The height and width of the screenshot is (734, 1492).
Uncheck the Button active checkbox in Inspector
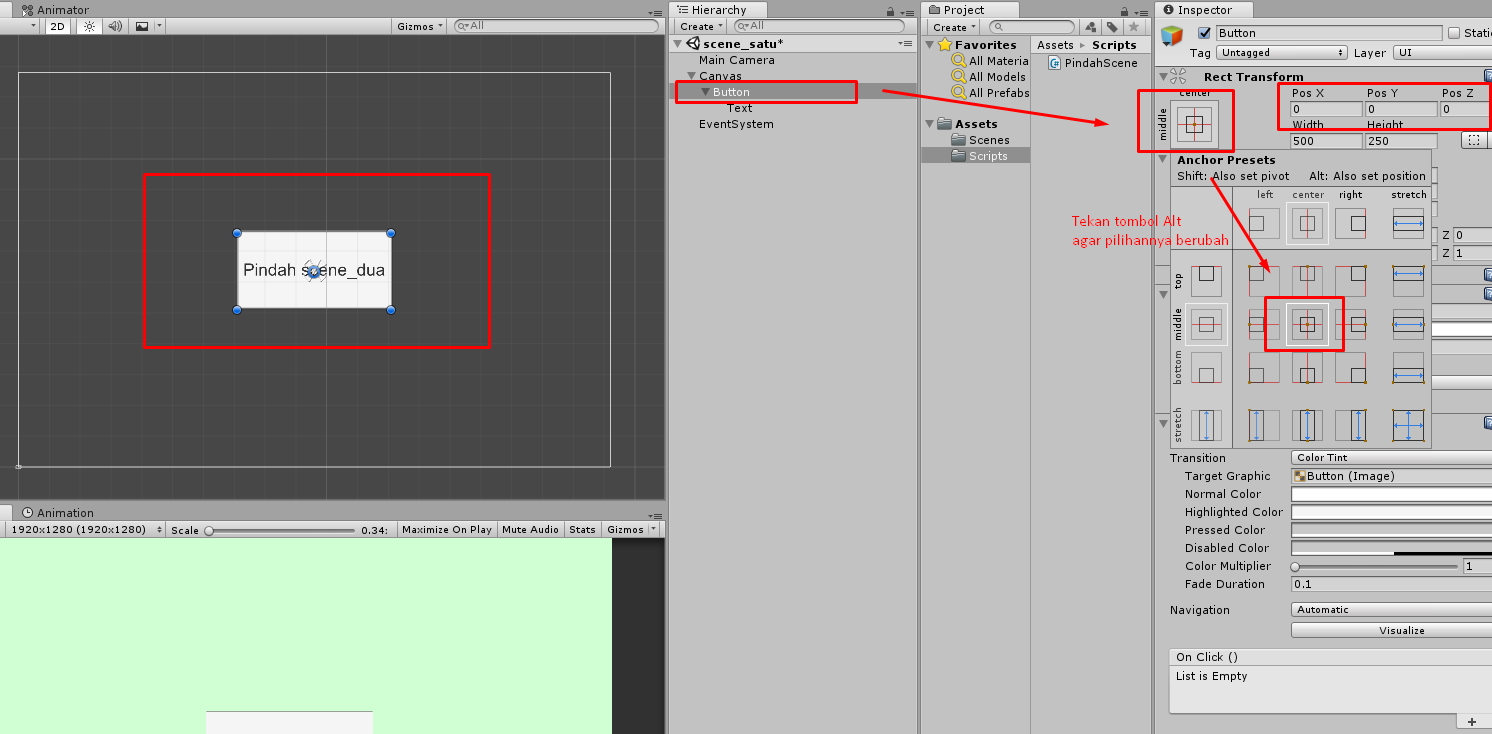pos(1202,32)
